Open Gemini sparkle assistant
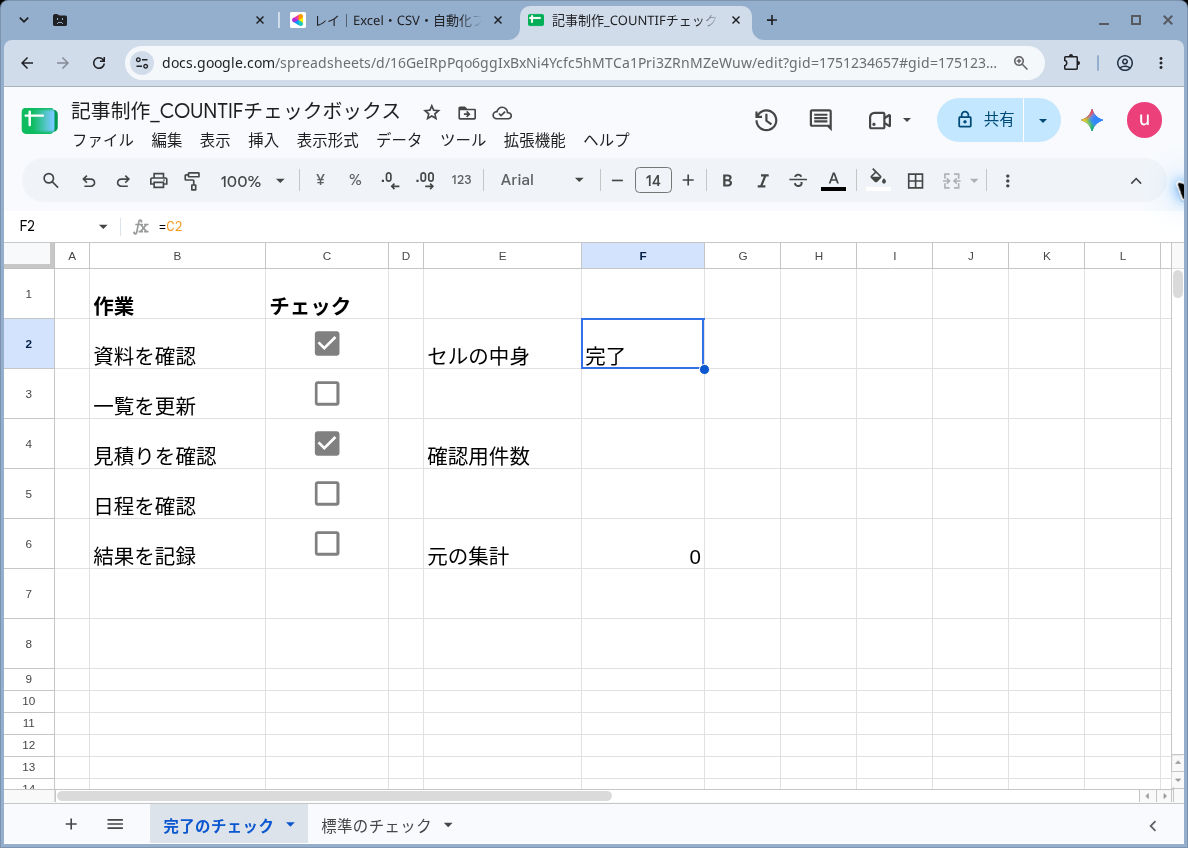 (x=1092, y=120)
